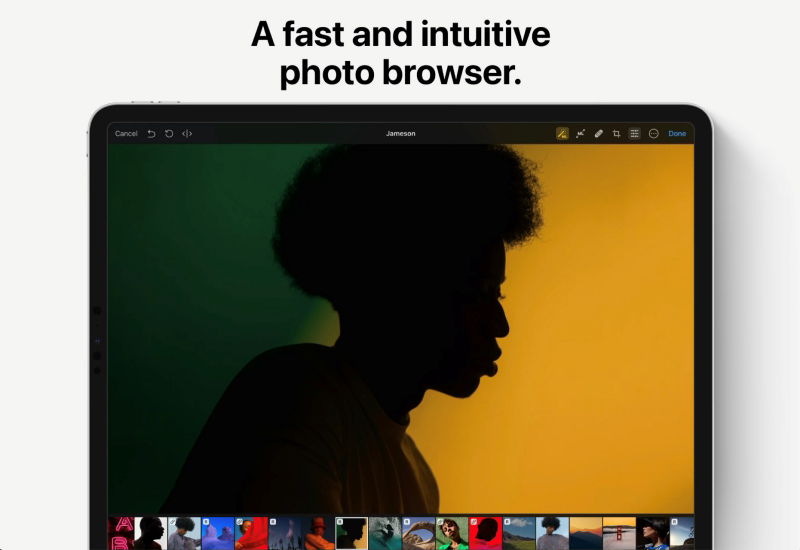The height and width of the screenshot is (550, 800).
Task: Open the orange sunset mountains thumbnail
Action: [586, 533]
